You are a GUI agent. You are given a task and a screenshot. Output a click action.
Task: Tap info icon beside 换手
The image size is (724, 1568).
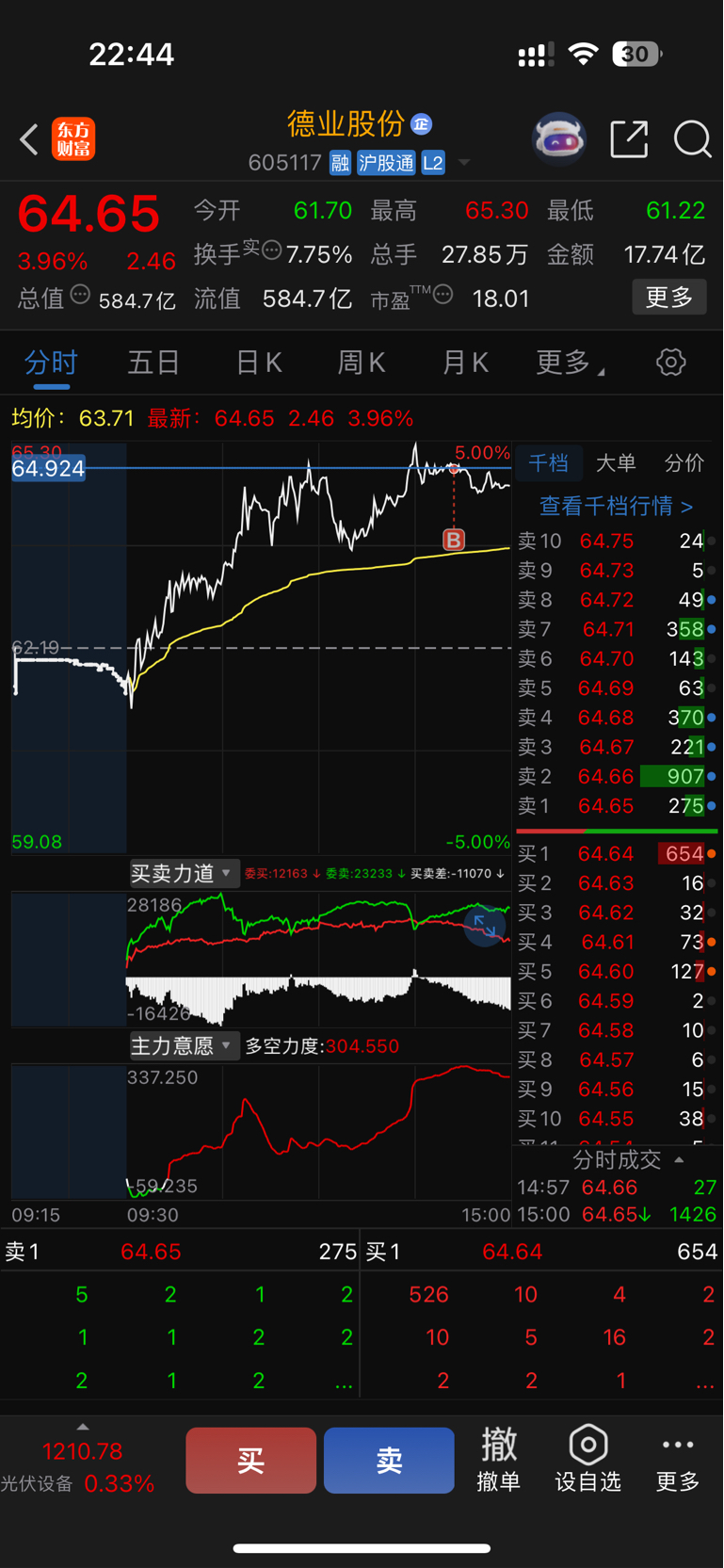pyautogui.click(x=272, y=251)
